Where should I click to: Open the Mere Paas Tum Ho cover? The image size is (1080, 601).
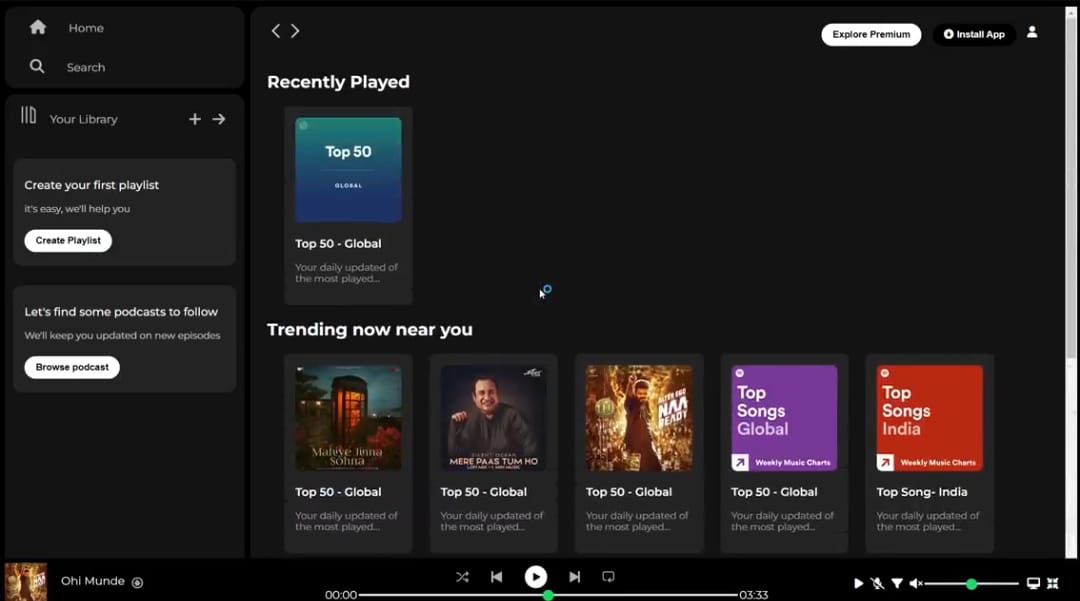point(494,418)
